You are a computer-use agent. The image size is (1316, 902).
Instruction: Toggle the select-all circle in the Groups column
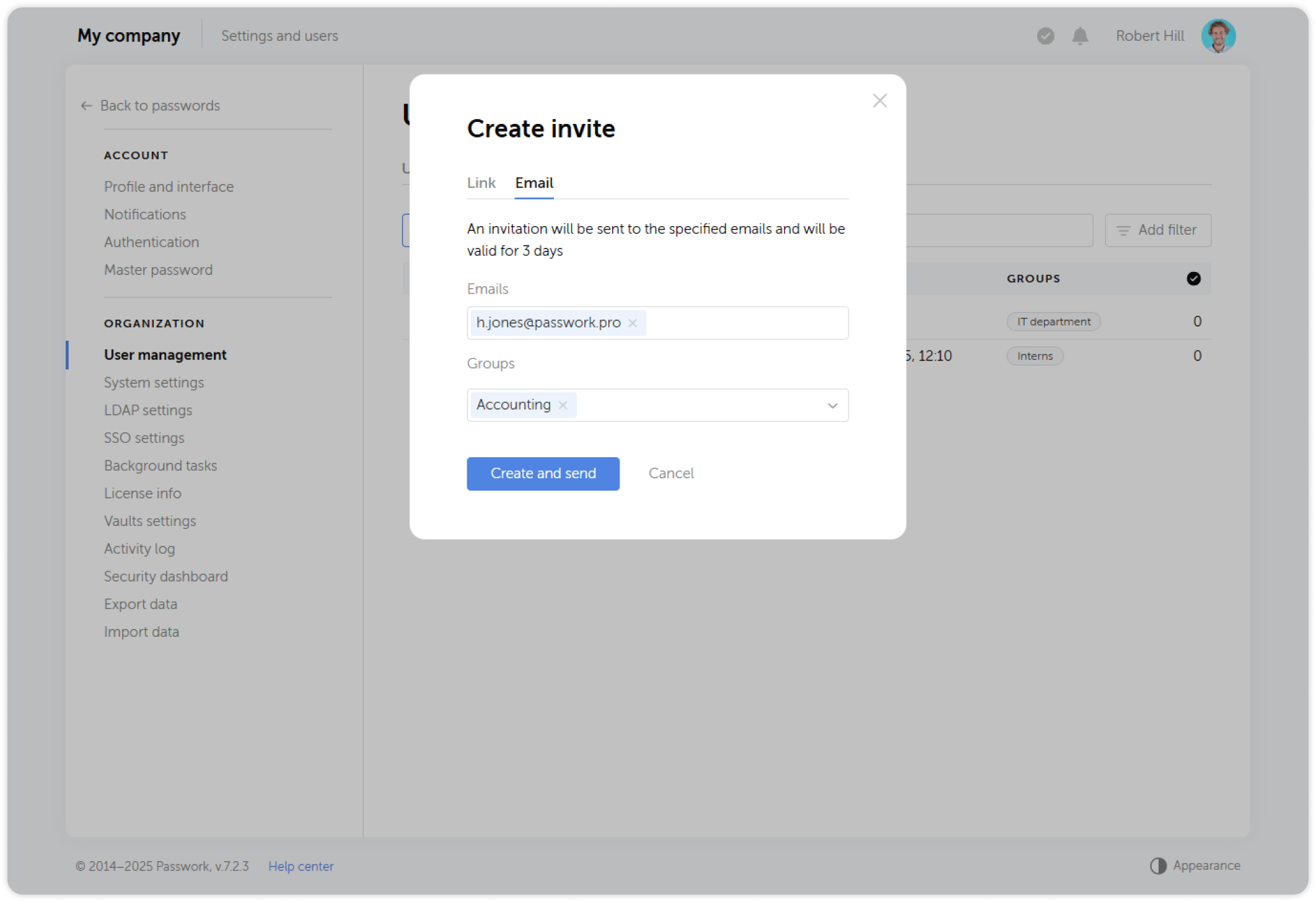point(1193,279)
